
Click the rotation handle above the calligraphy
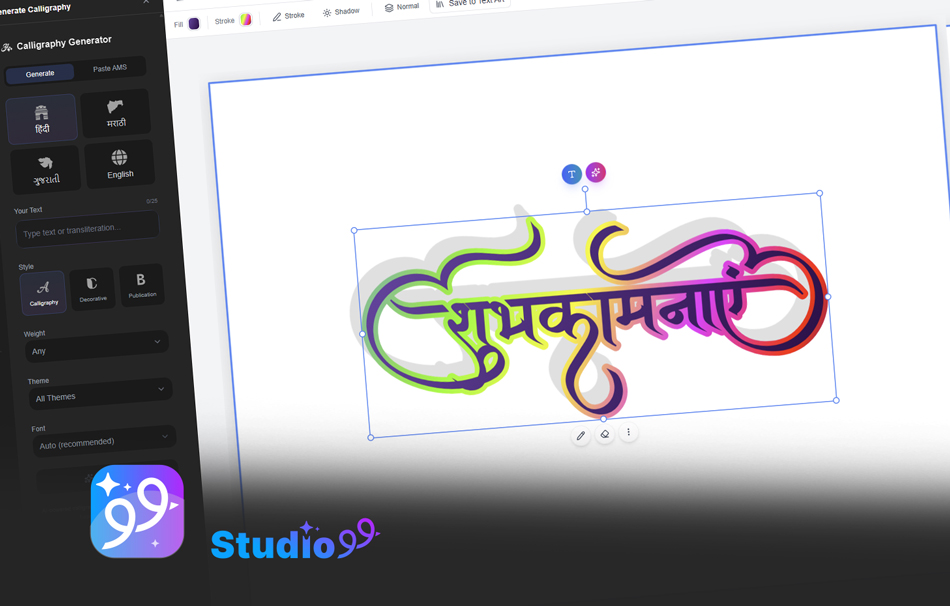(x=585, y=190)
